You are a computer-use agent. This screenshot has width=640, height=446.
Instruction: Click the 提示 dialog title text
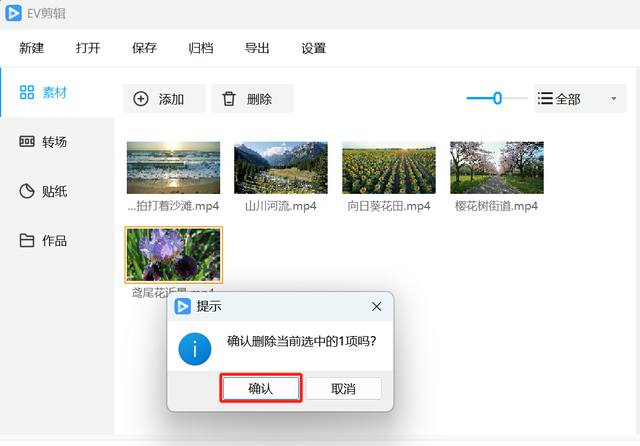click(x=209, y=306)
